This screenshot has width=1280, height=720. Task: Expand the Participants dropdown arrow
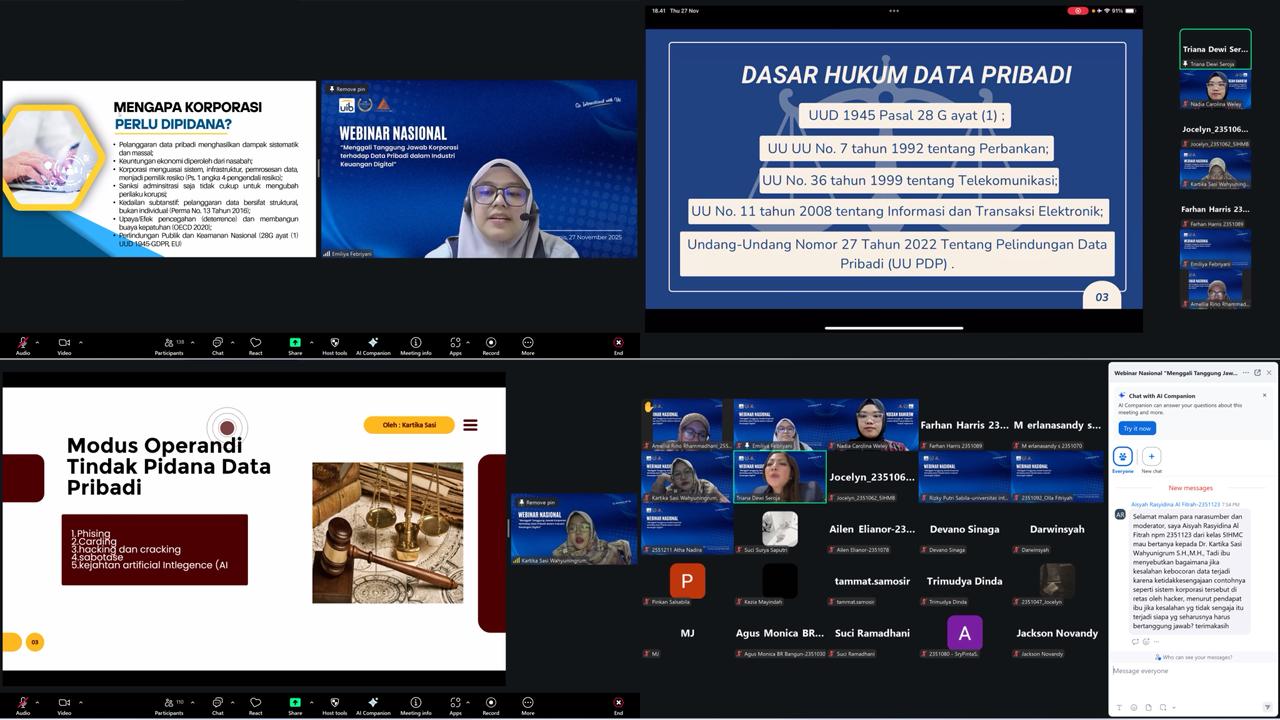pos(190,702)
